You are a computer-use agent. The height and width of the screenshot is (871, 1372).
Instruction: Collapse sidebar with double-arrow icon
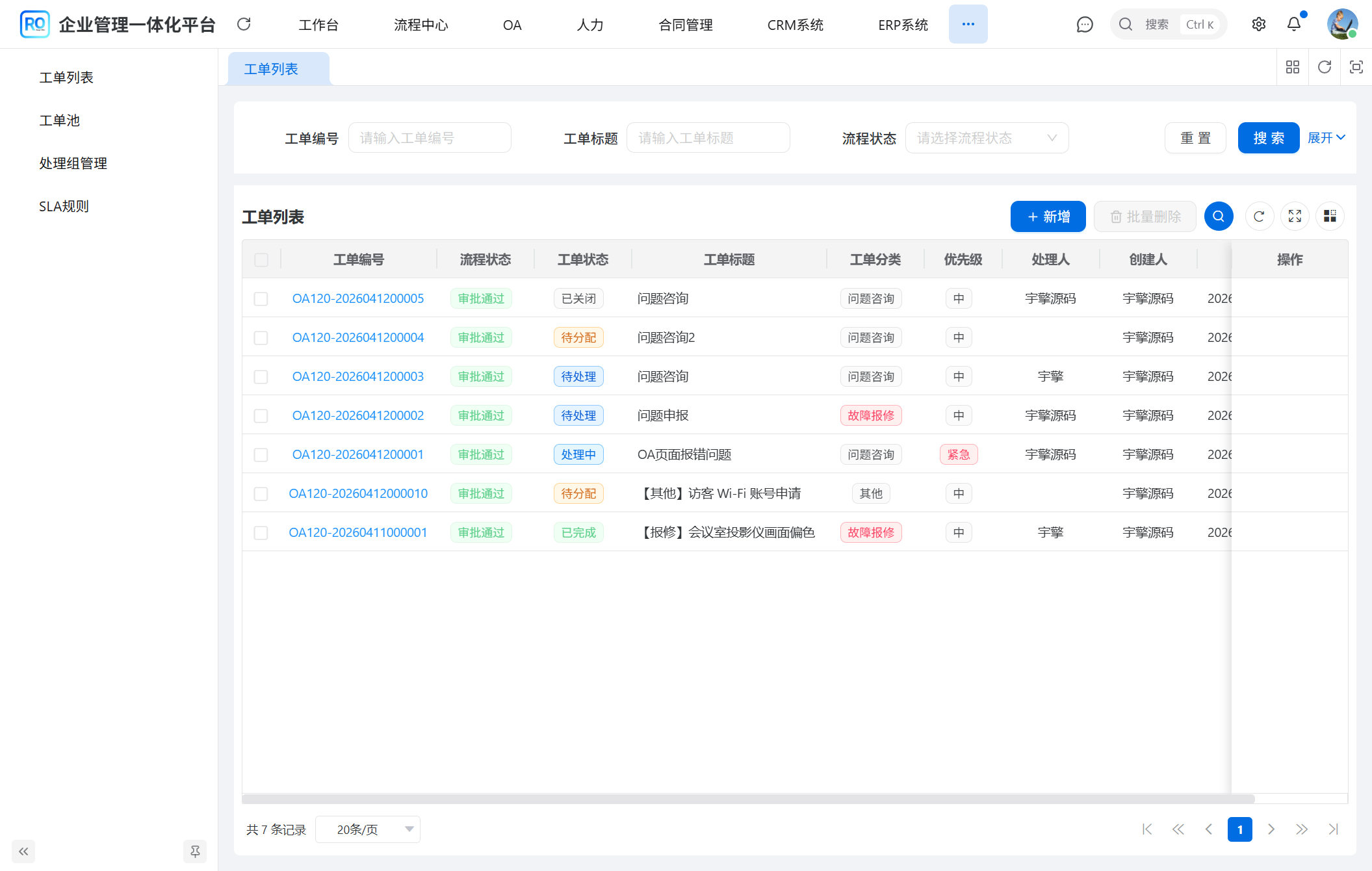pos(23,851)
